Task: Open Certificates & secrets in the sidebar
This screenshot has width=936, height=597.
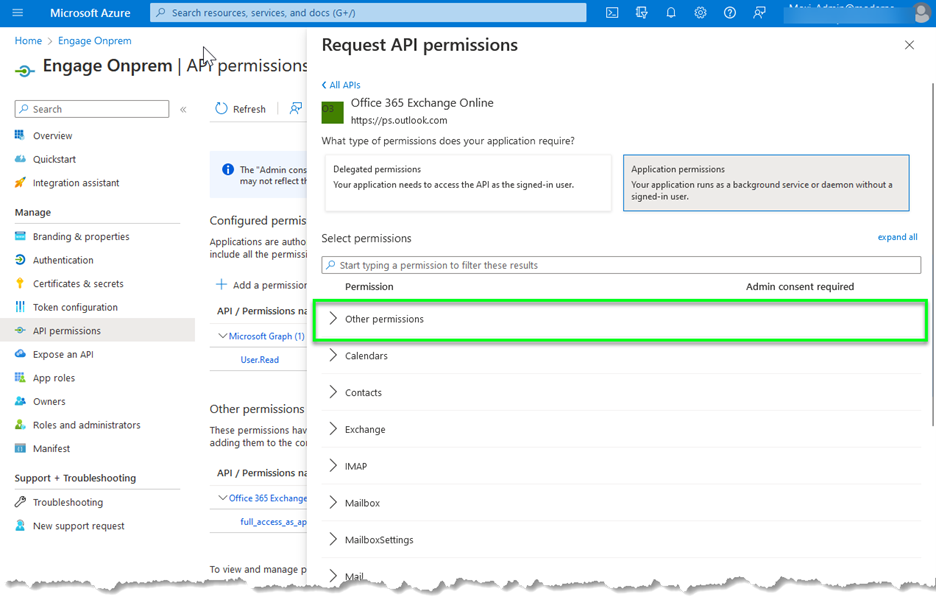Action: click(78, 284)
